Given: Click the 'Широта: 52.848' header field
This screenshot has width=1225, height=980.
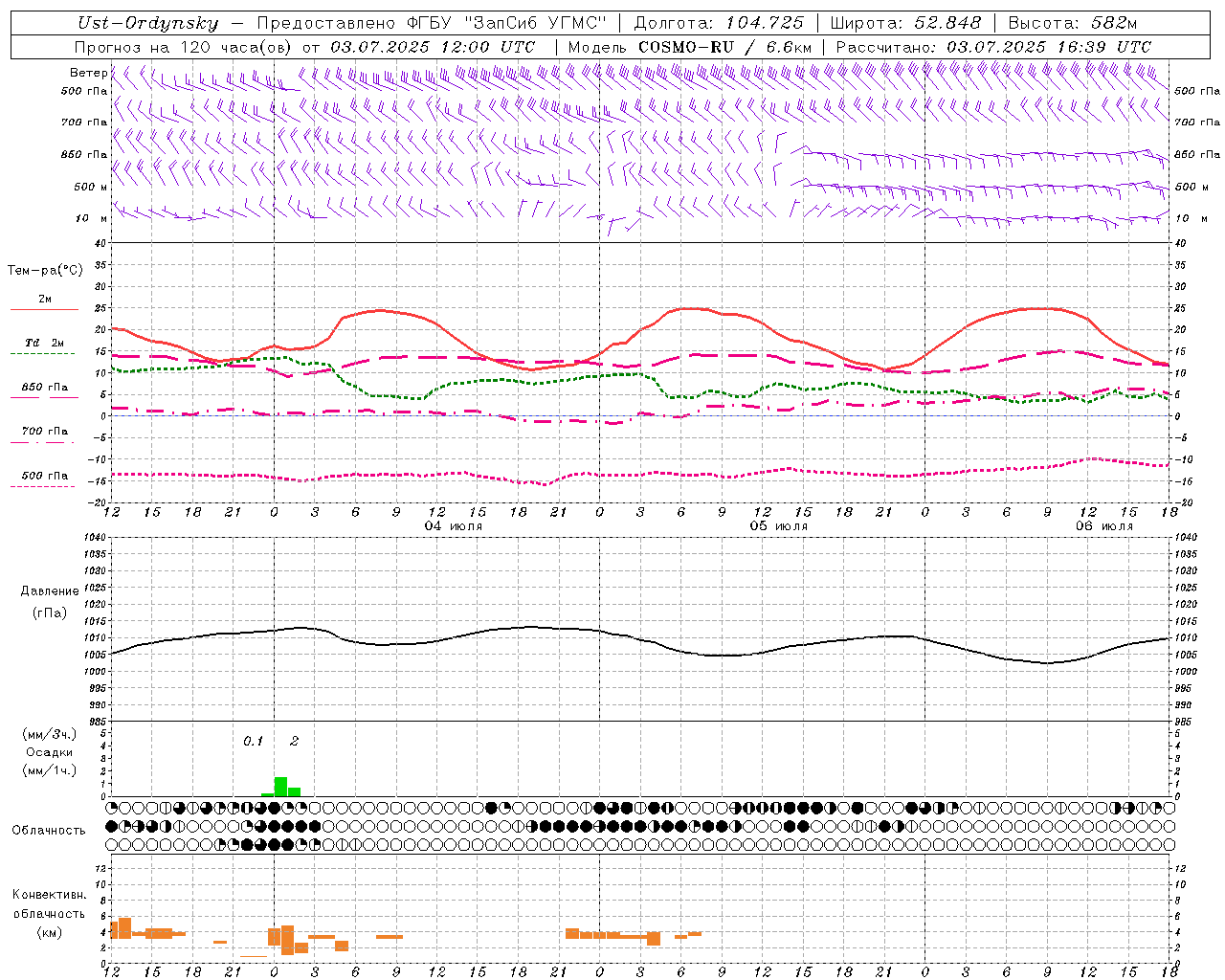Looking at the screenshot, I should point(905,24).
